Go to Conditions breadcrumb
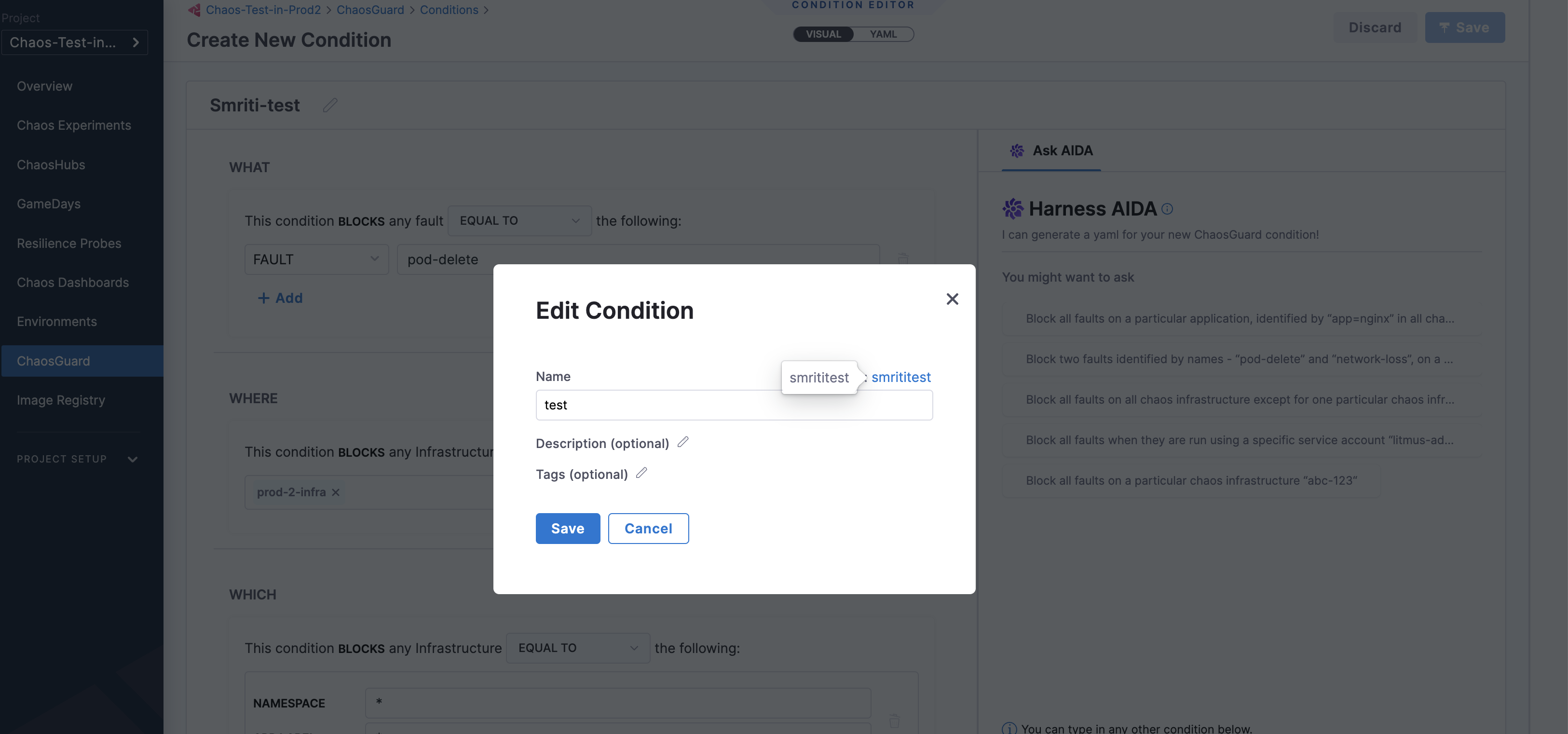Screen dimensions: 1568x734 tap(449, 10)
